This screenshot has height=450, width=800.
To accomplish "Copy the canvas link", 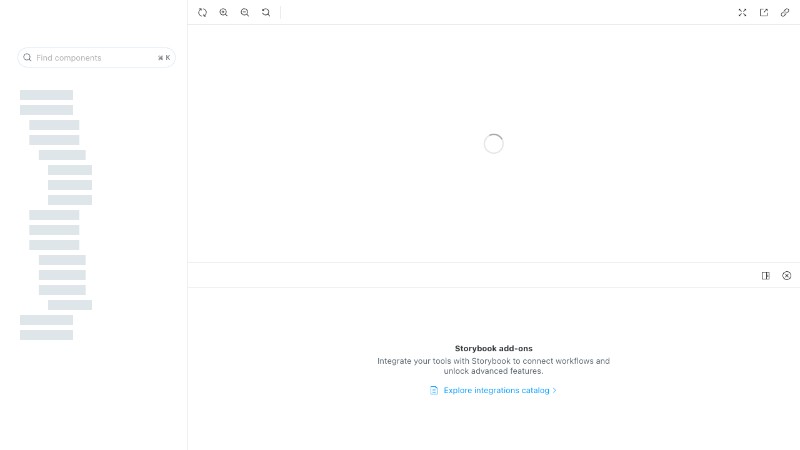I will (785, 12).
